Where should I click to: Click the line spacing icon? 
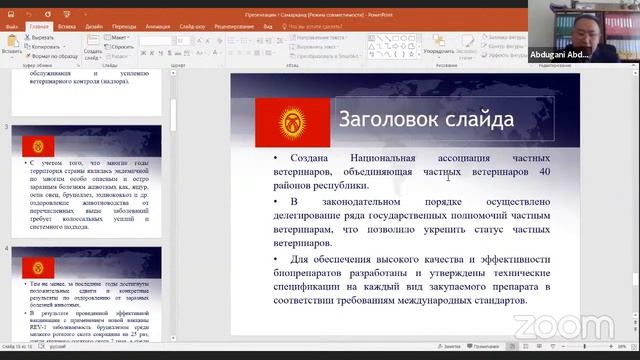tap(280, 41)
